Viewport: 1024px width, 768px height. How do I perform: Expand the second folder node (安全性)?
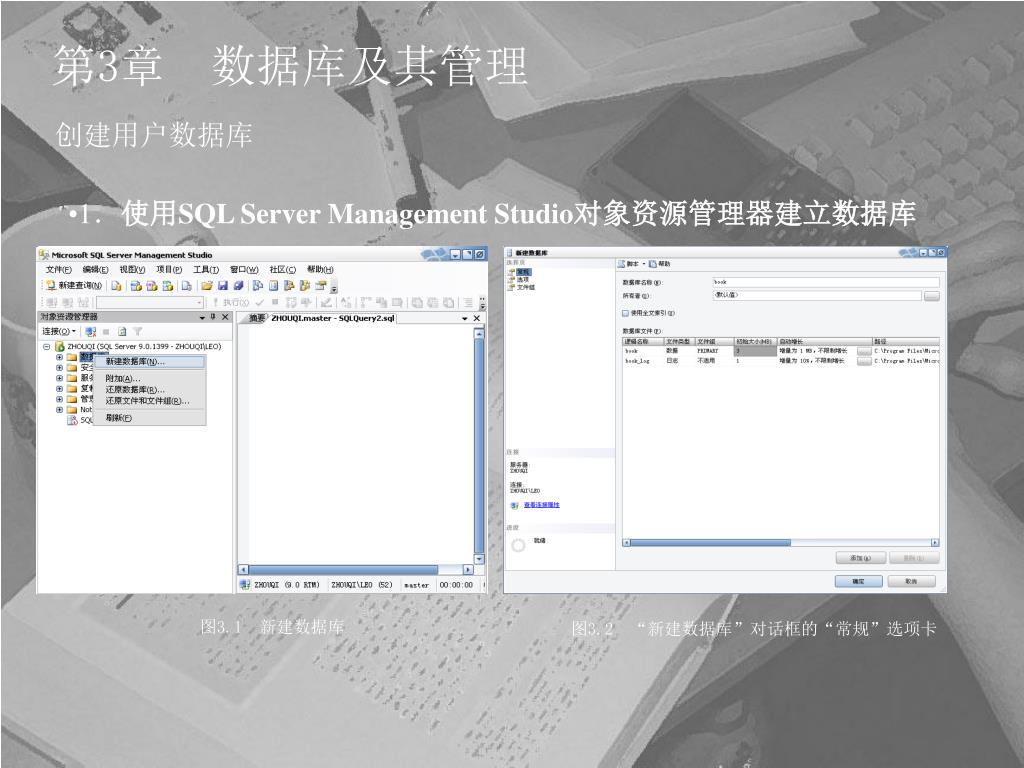click(59, 368)
